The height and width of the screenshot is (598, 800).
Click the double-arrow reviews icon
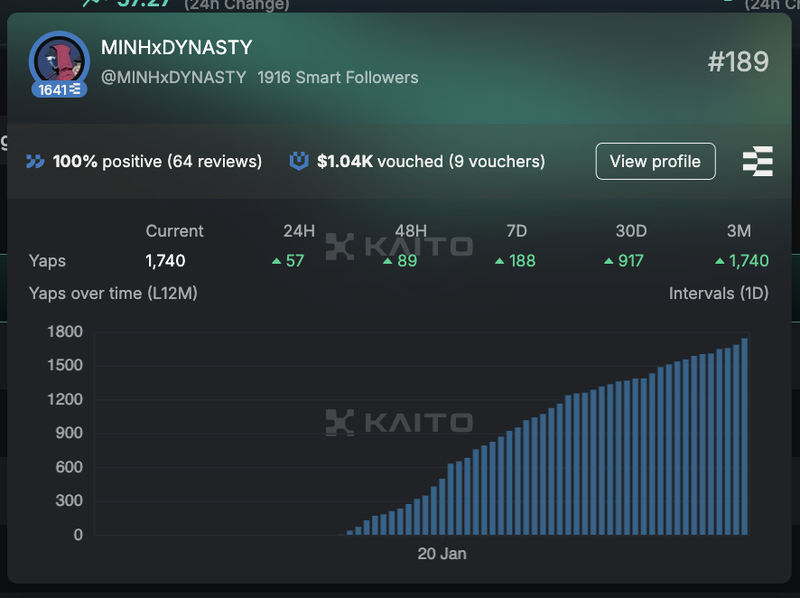(x=36, y=161)
